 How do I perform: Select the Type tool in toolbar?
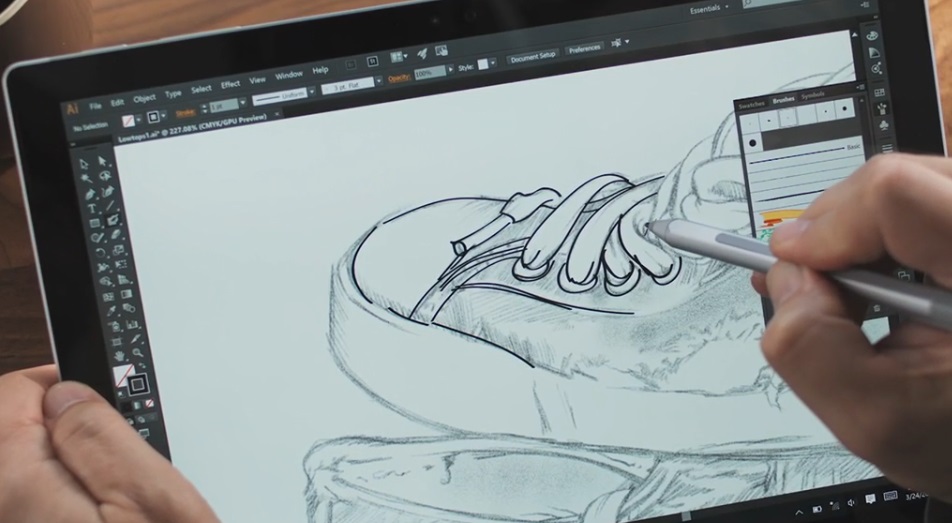pos(92,208)
